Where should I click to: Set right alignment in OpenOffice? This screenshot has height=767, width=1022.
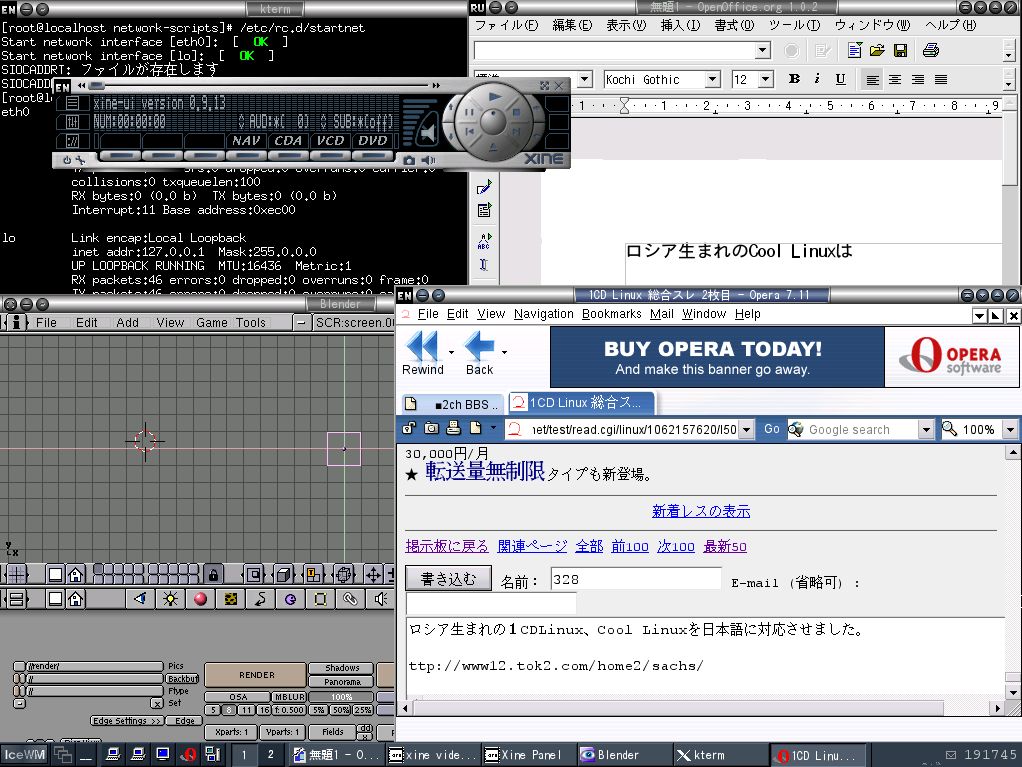(918, 80)
